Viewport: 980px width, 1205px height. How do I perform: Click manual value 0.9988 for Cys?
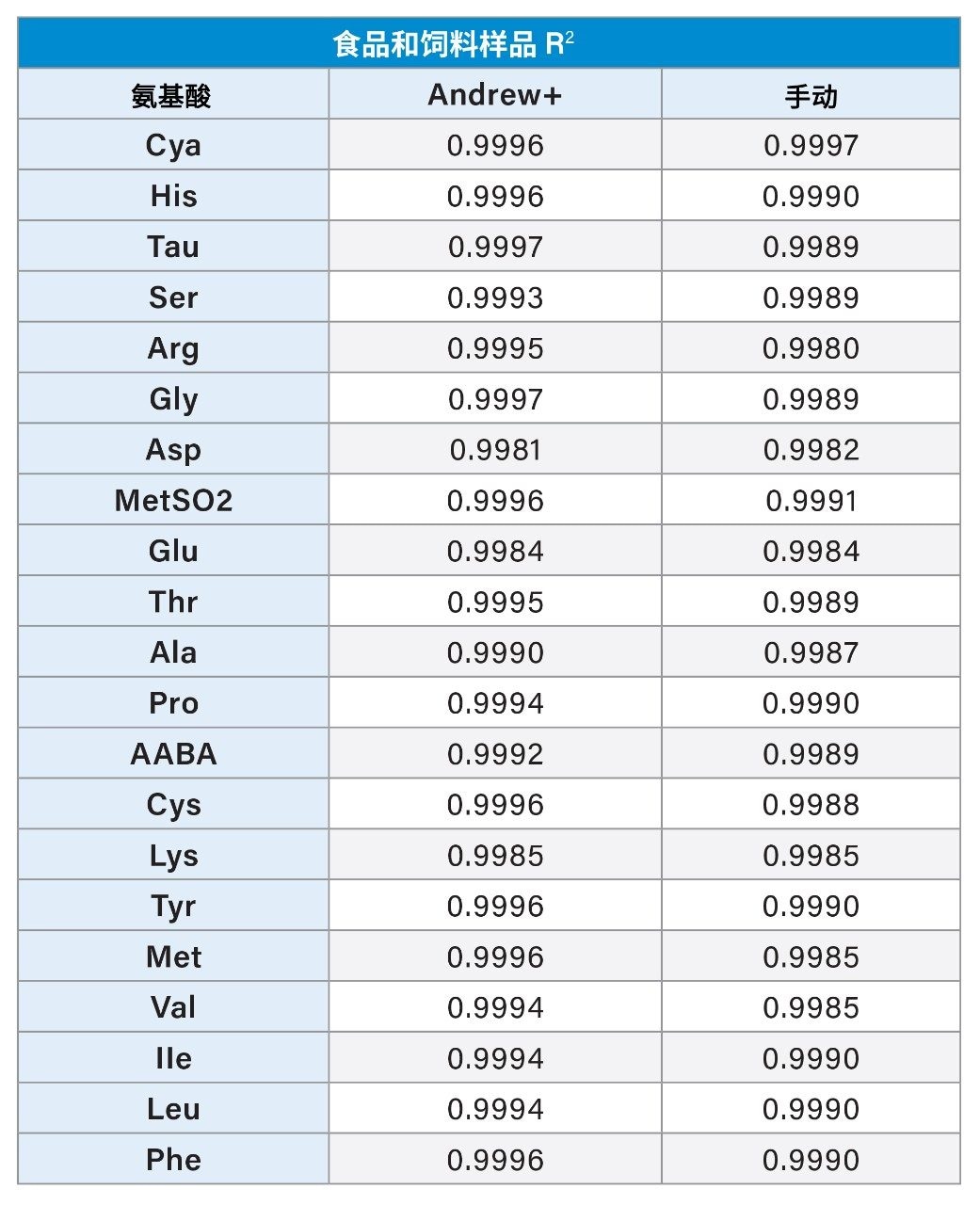pos(811,806)
